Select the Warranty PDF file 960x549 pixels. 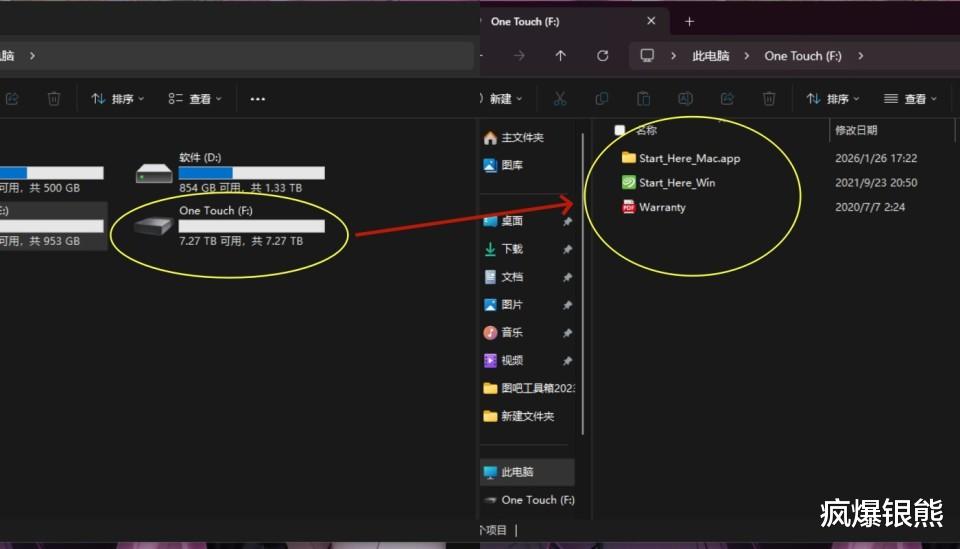(x=654, y=207)
